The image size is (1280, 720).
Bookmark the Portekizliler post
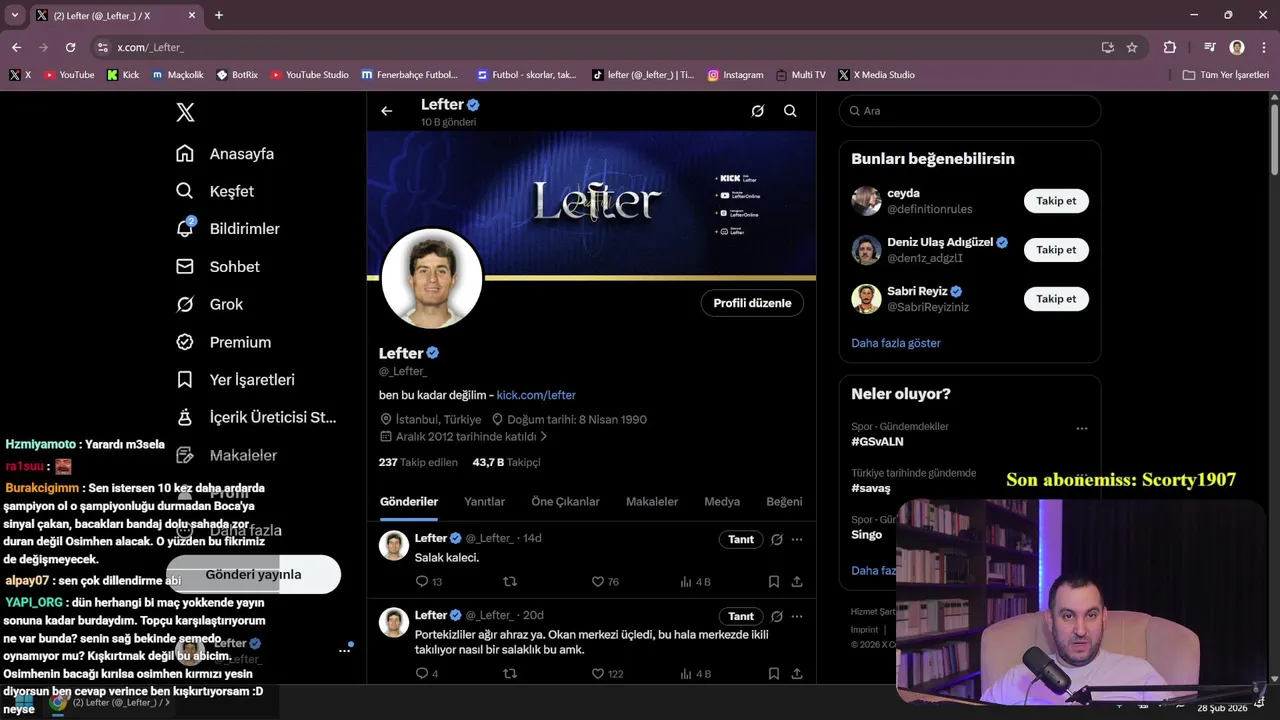774,673
